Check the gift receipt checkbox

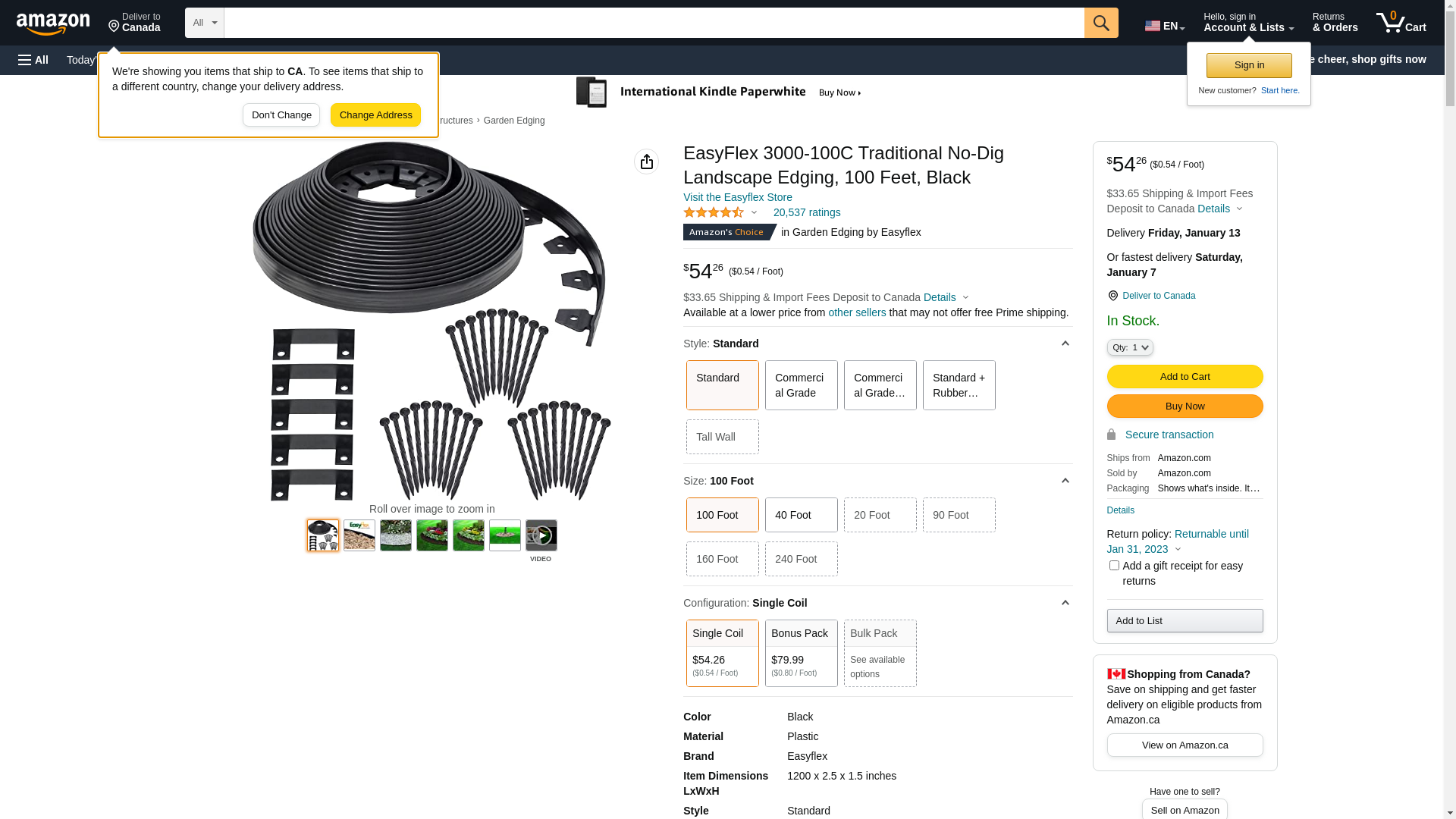point(1114,566)
